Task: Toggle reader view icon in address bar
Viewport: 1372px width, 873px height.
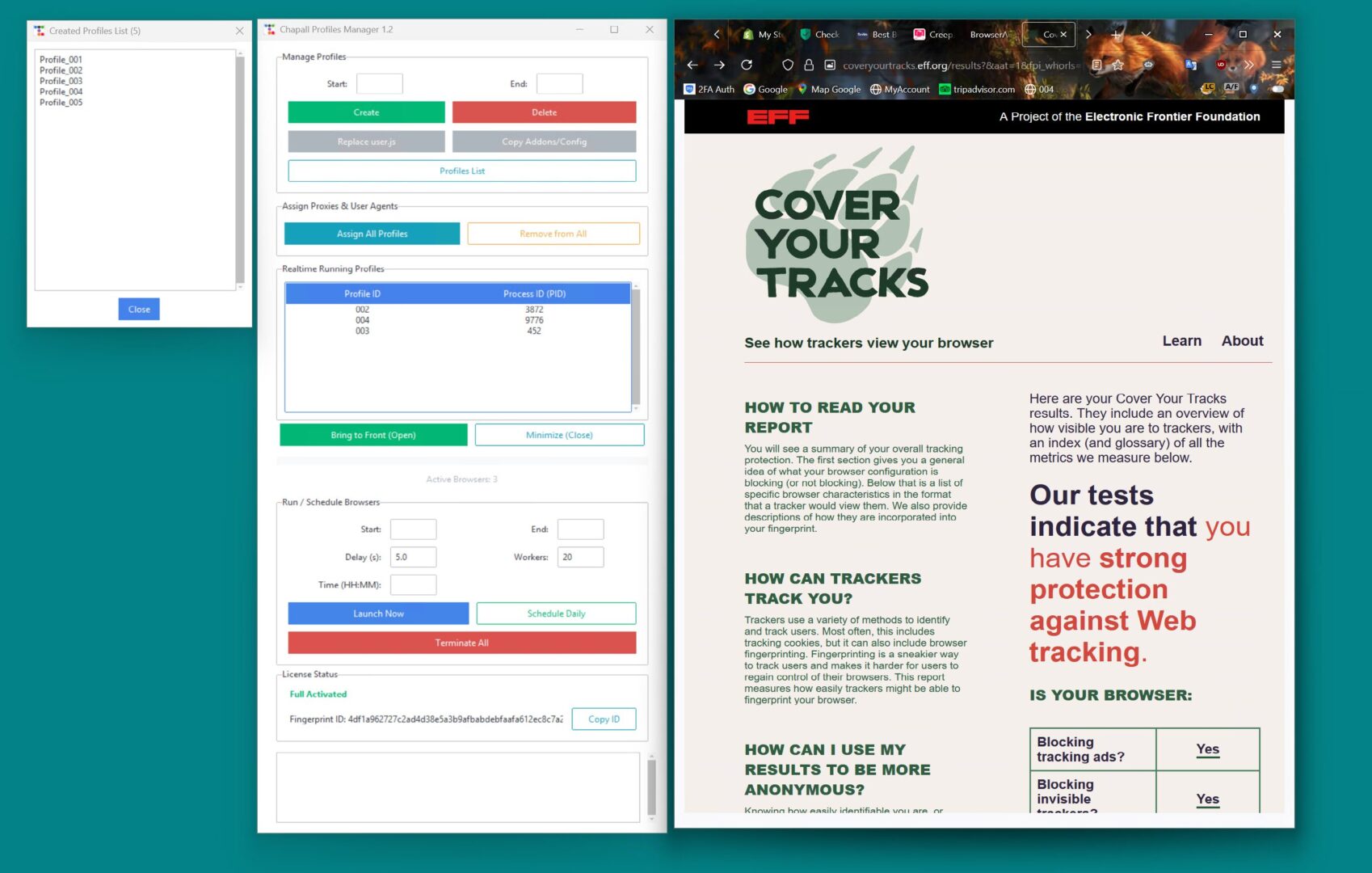Action: pyautogui.click(x=1096, y=65)
